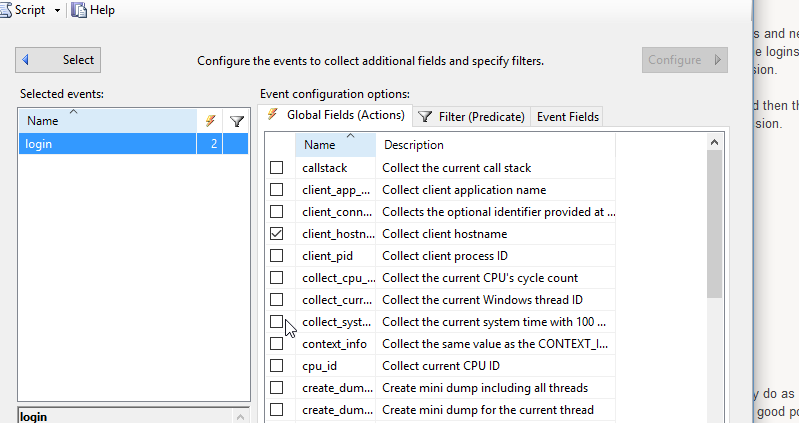Switch to the Event Fields tab
Viewport: 799px width, 423px height.
567,117
